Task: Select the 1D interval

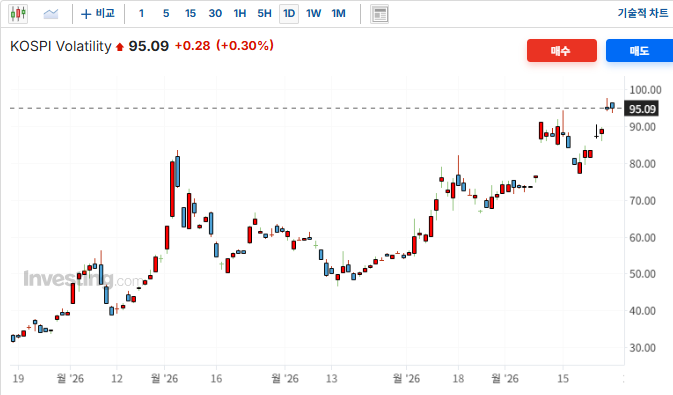Action: (289, 14)
